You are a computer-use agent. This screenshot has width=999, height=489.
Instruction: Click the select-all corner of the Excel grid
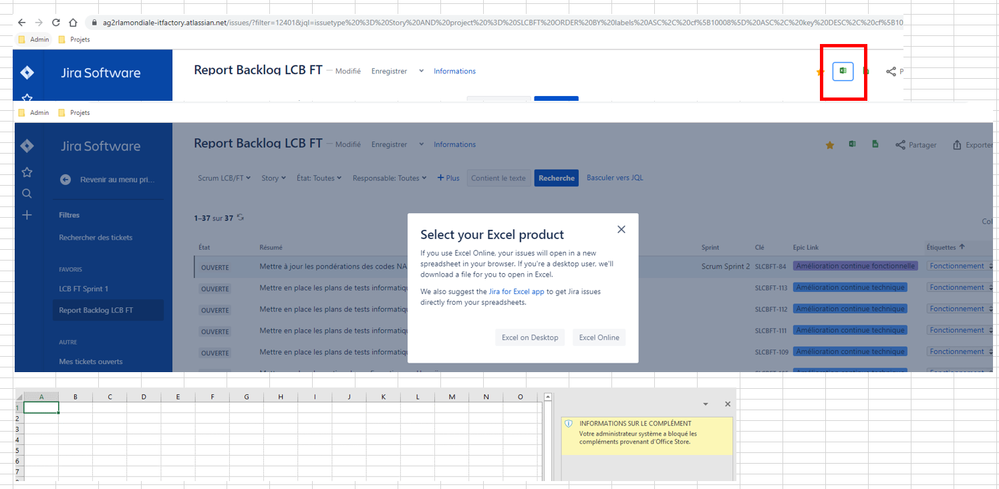point(19,397)
